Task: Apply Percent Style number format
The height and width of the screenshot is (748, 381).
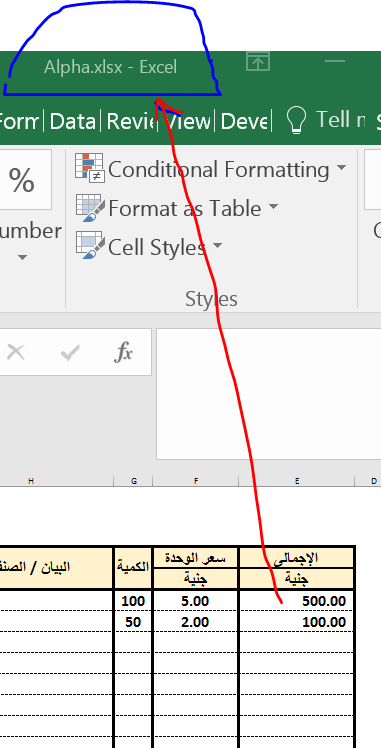Action: tap(22, 180)
